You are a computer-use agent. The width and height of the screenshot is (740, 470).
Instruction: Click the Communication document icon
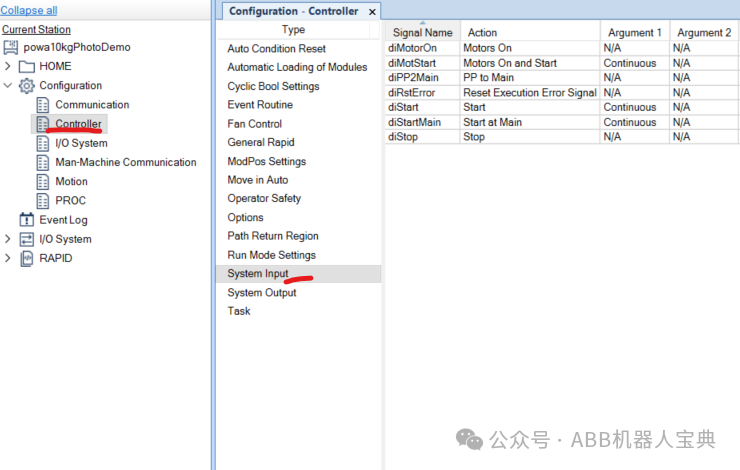pyautogui.click(x=42, y=105)
